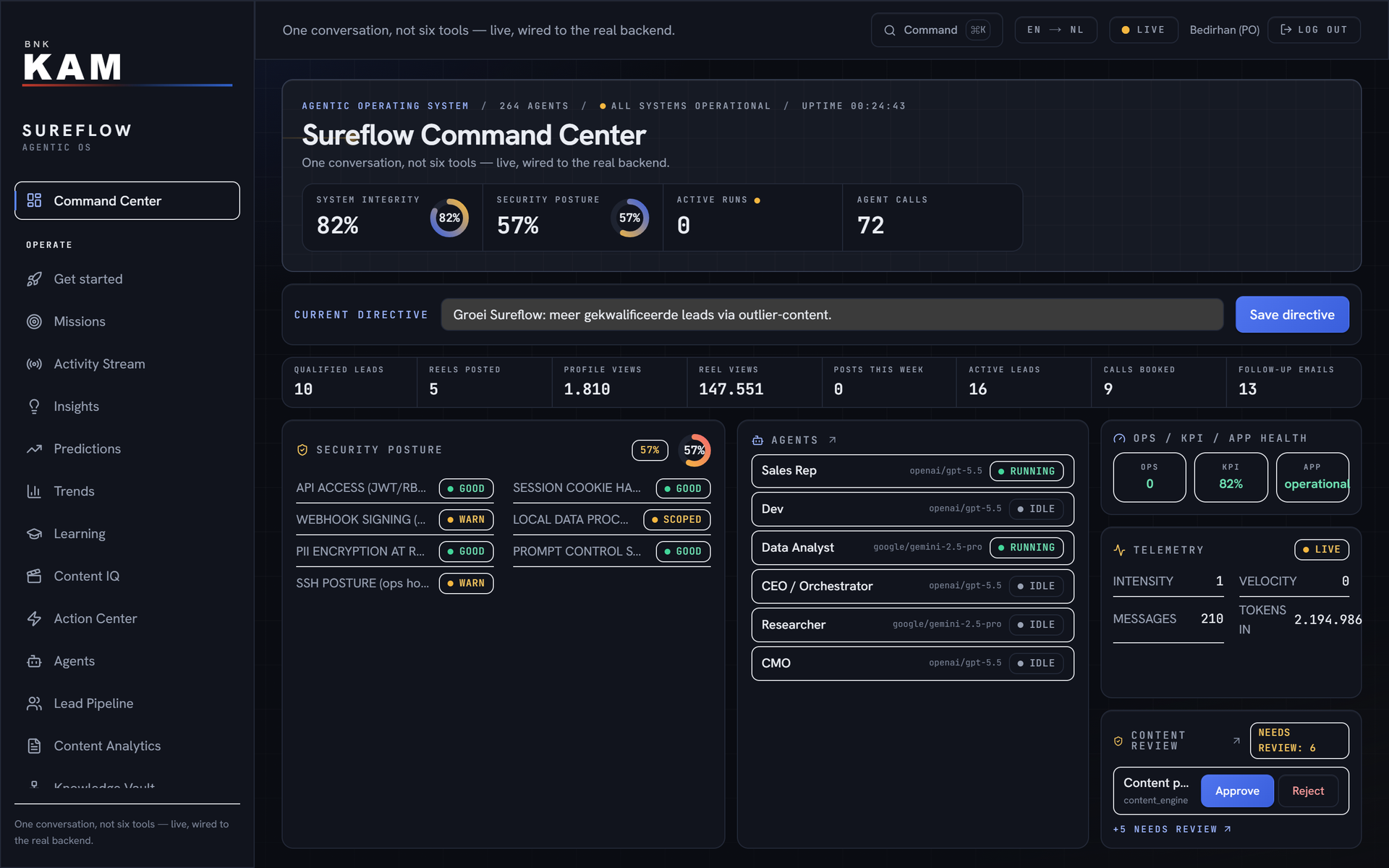Select the Sales Rep agent row
Image resolution: width=1389 pixels, height=868 pixels.
coord(913,471)
